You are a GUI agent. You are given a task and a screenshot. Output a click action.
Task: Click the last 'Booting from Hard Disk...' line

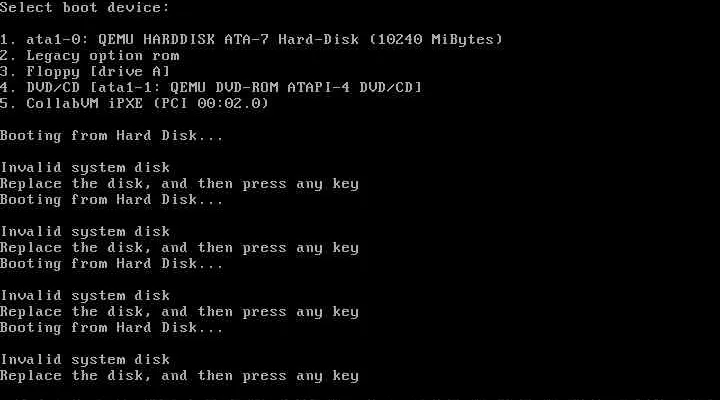coord(112,328)
